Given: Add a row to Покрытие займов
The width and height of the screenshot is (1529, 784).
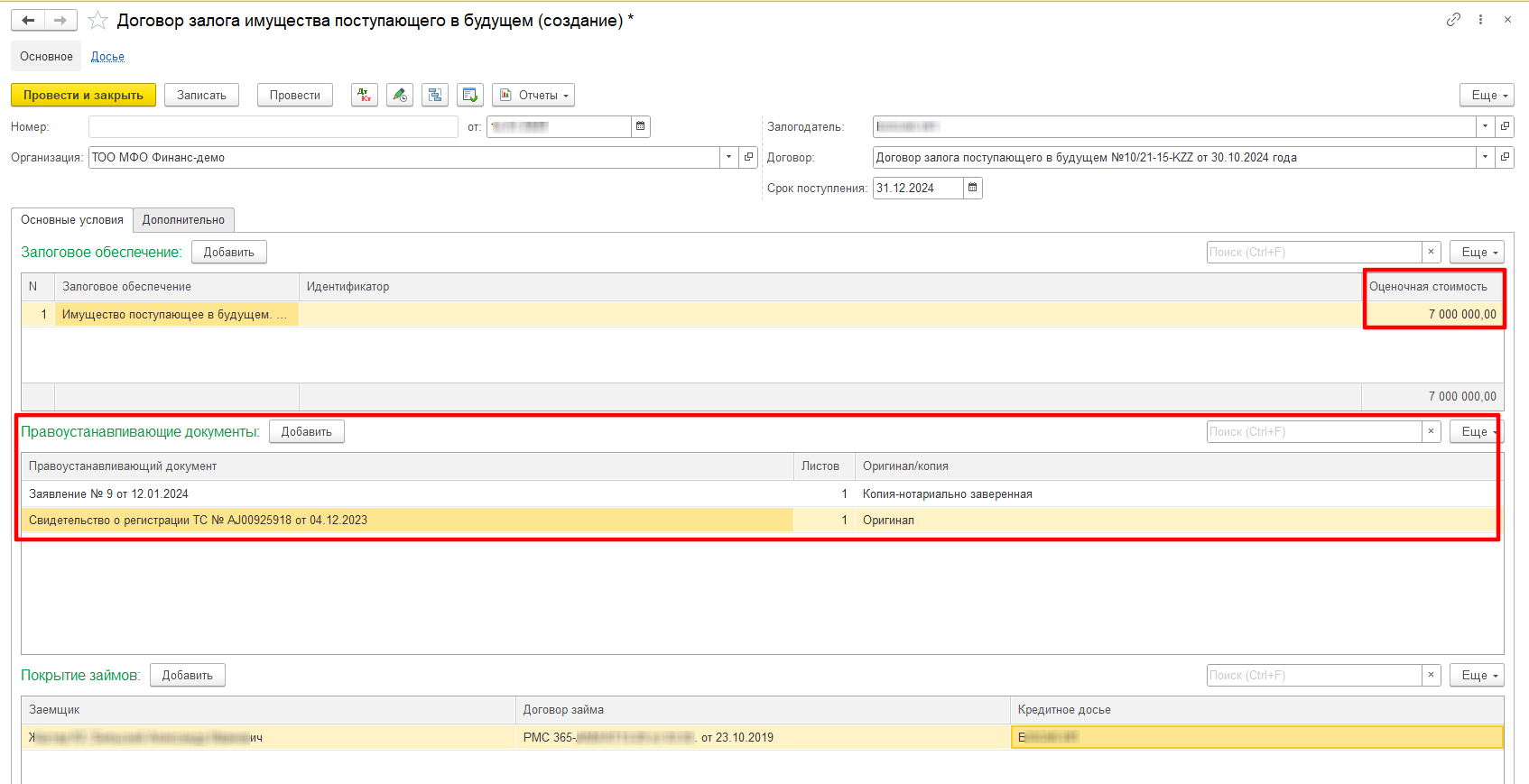Looking at the screenshot, I should coord(188,675).
